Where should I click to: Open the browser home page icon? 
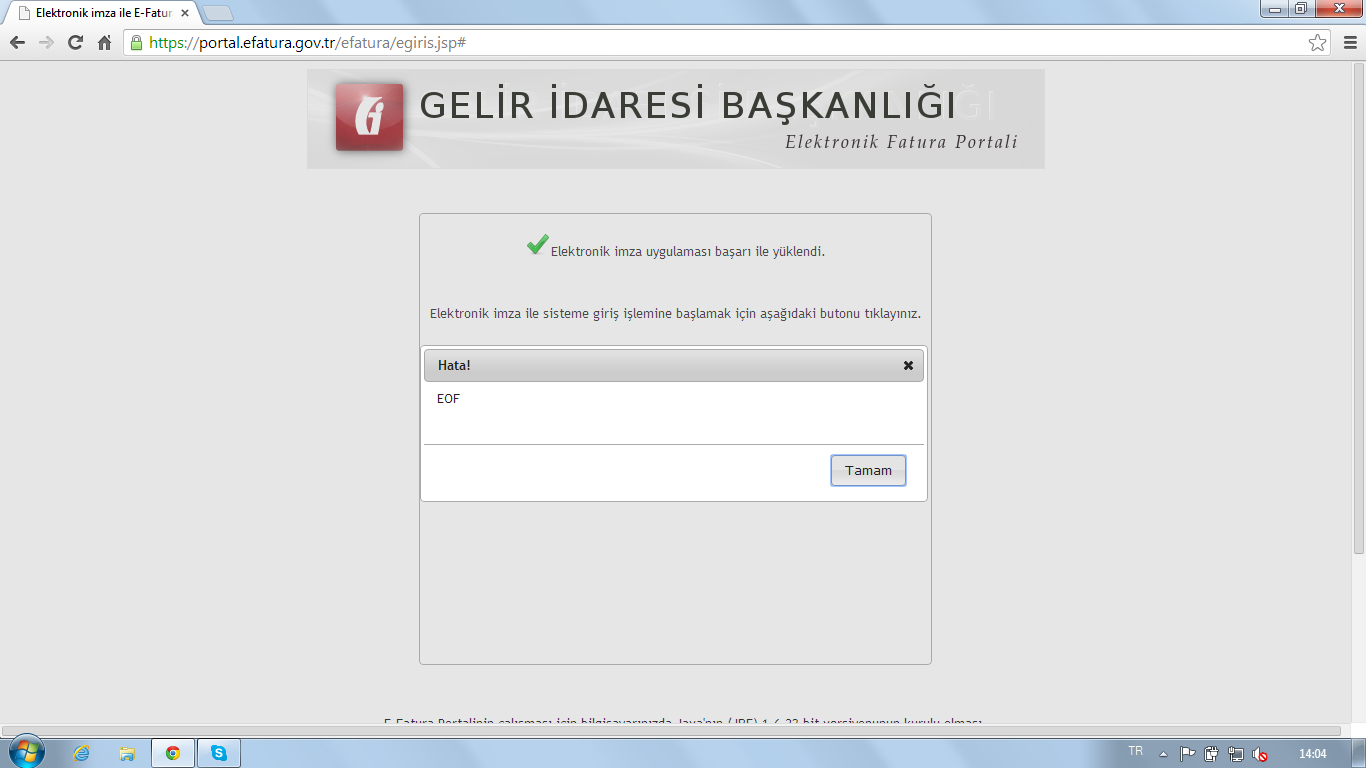coord(104,42)
